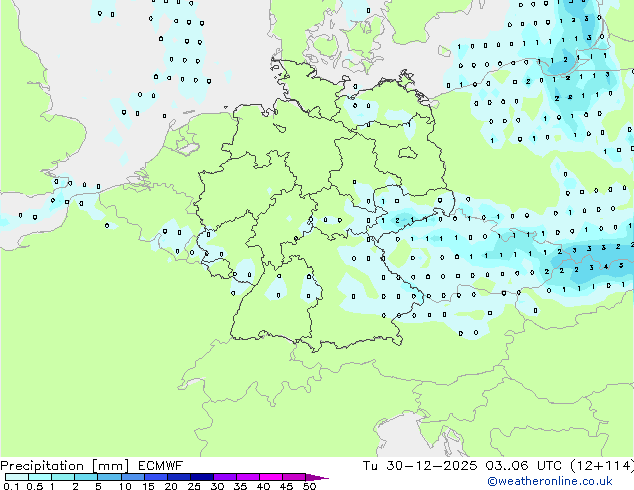The width and height of the screenshot is (634, 490).
Task: Click the '[mm]' unit label
Action: [x=111, y=466]
